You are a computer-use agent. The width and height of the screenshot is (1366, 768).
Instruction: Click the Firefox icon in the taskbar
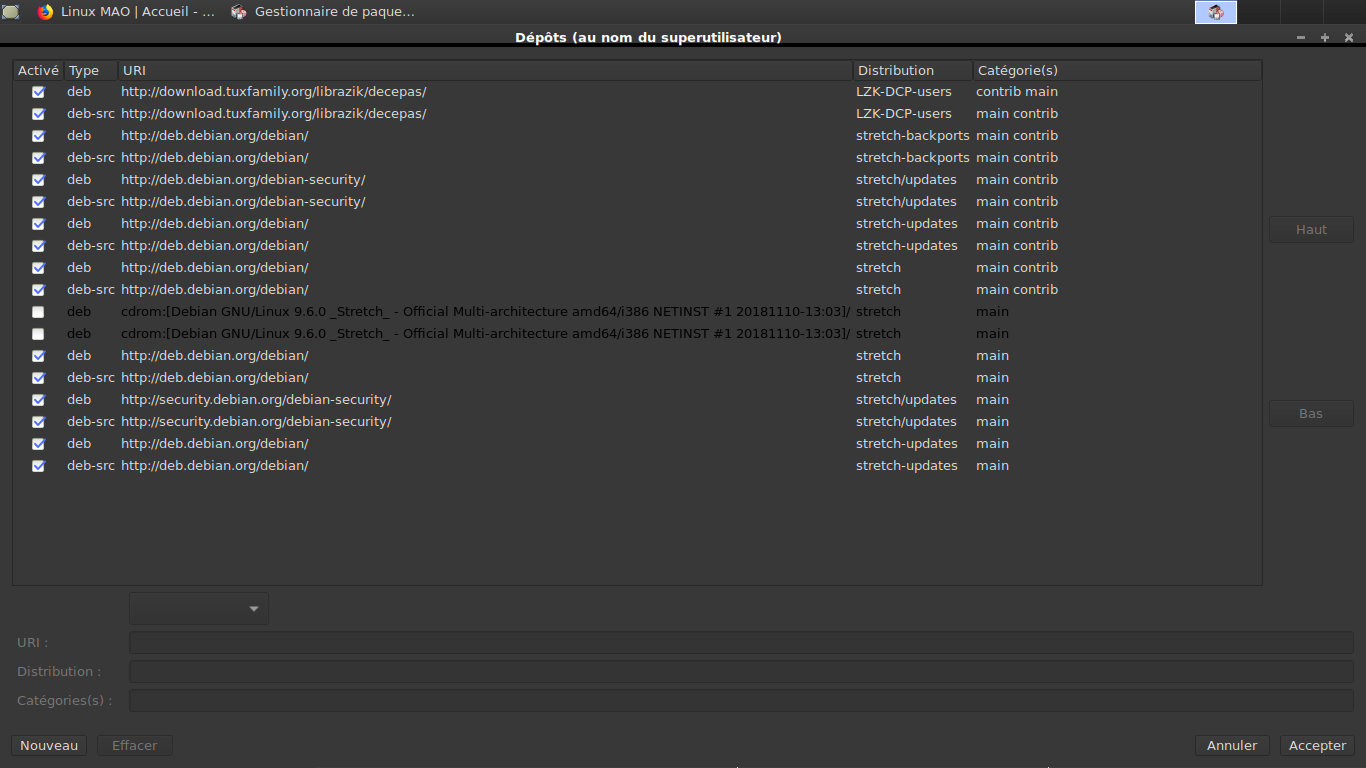click(45, 12)
